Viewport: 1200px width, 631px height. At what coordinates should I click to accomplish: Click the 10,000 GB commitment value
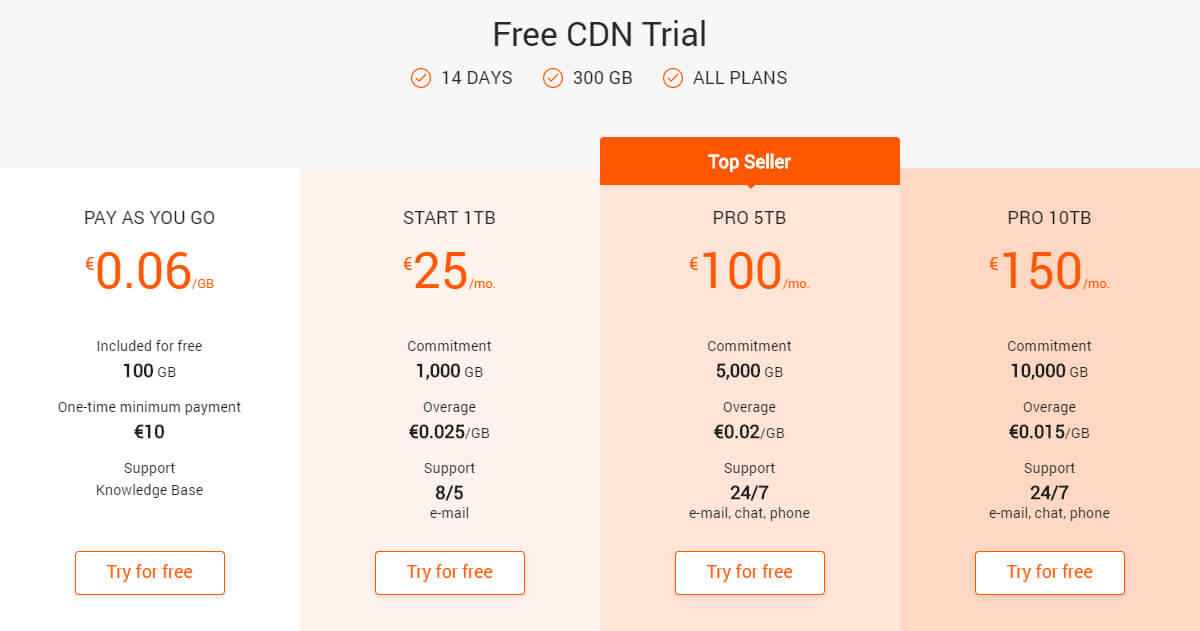click(1050, 371)
